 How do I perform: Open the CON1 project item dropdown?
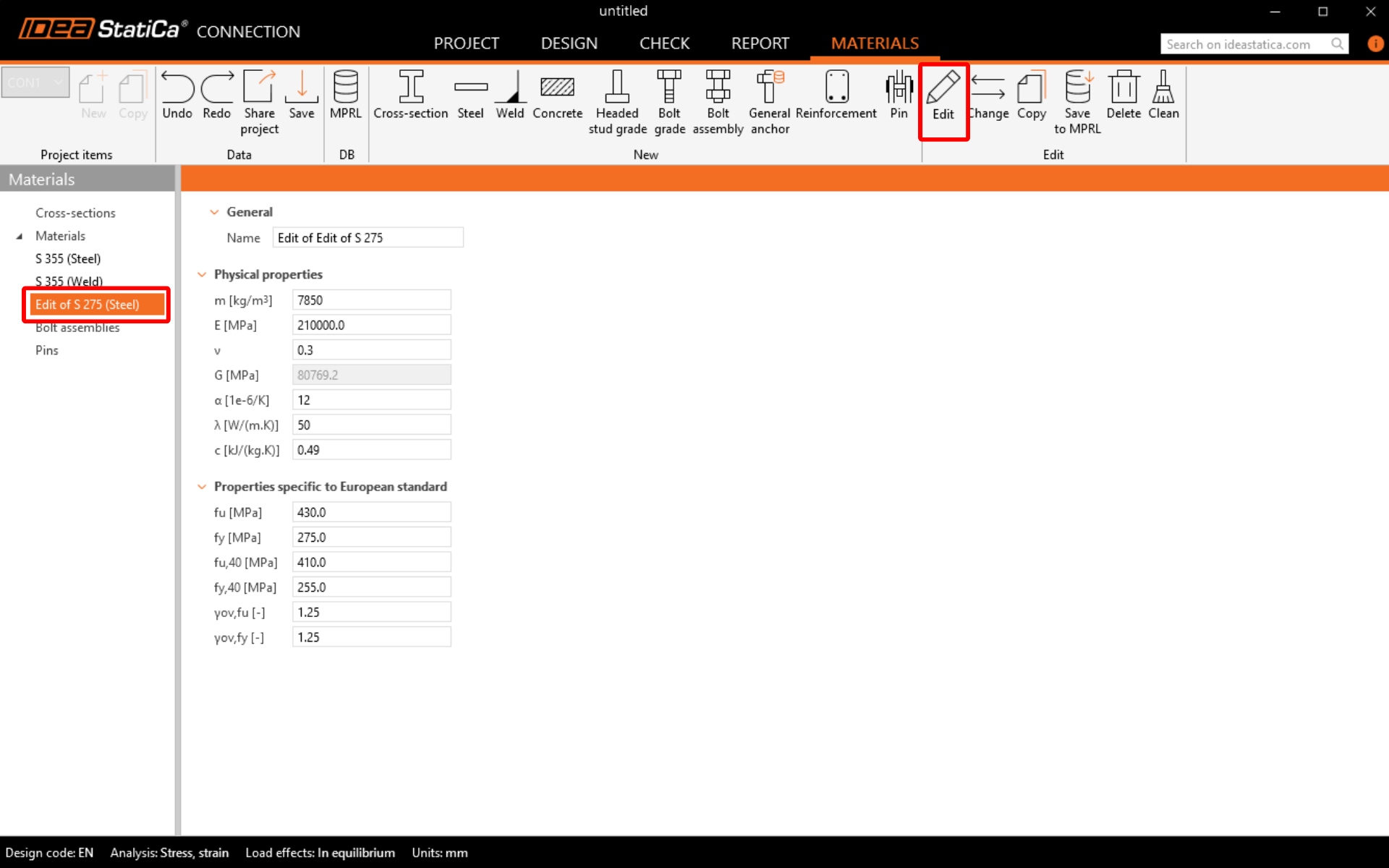pyautogui.click(x=35, y=82)
